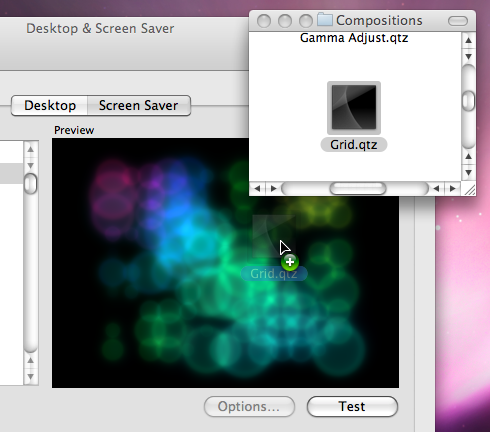The width and height of the screenshot is (490, 432).
Task: Select the Grid.qtz file icon
Action: [x=354, y=108]
